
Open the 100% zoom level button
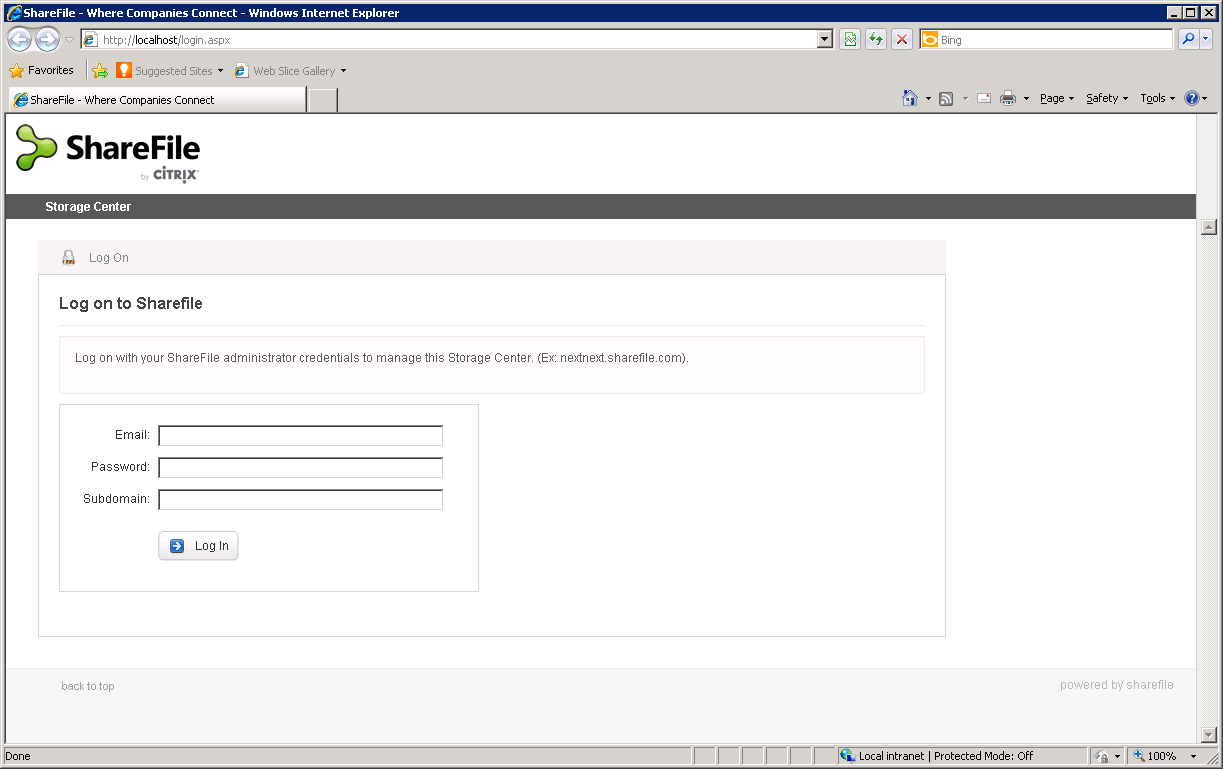1156,756
